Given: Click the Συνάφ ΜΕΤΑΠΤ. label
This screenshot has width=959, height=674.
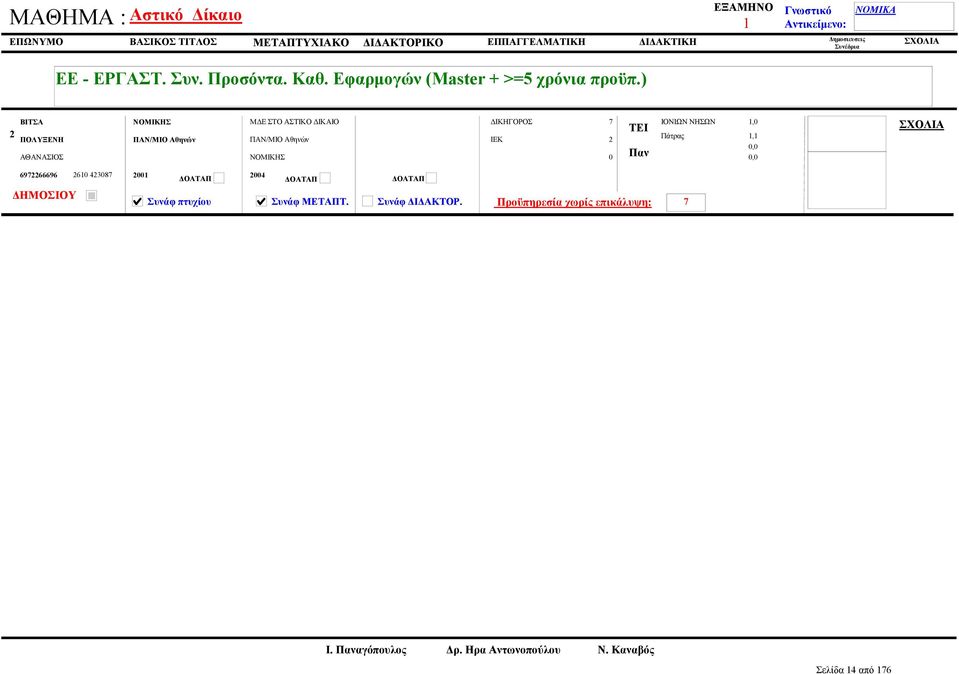Looking at the screenshot, I should coord(310,201).
